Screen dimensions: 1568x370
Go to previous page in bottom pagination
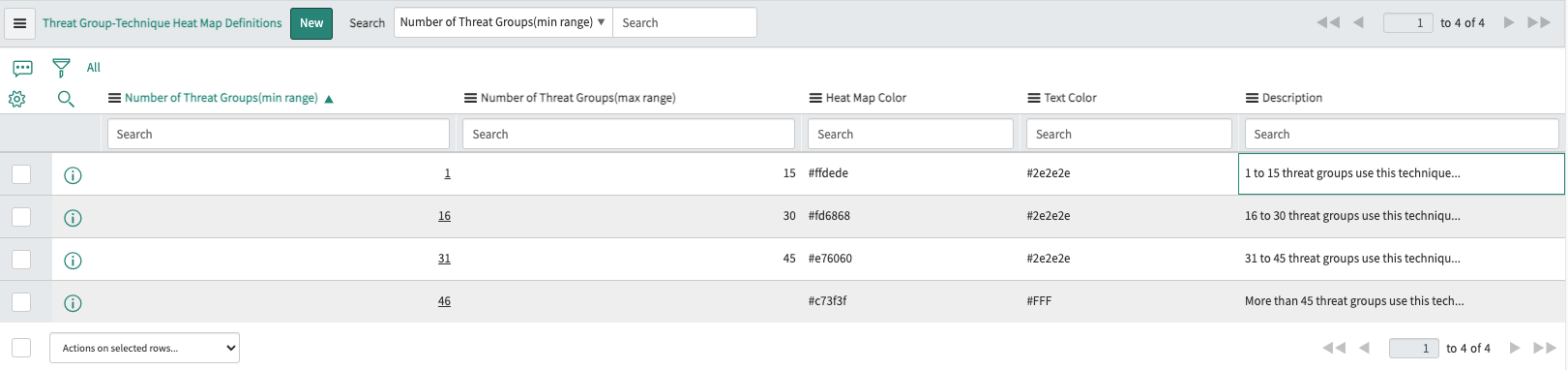(1365, 348)
